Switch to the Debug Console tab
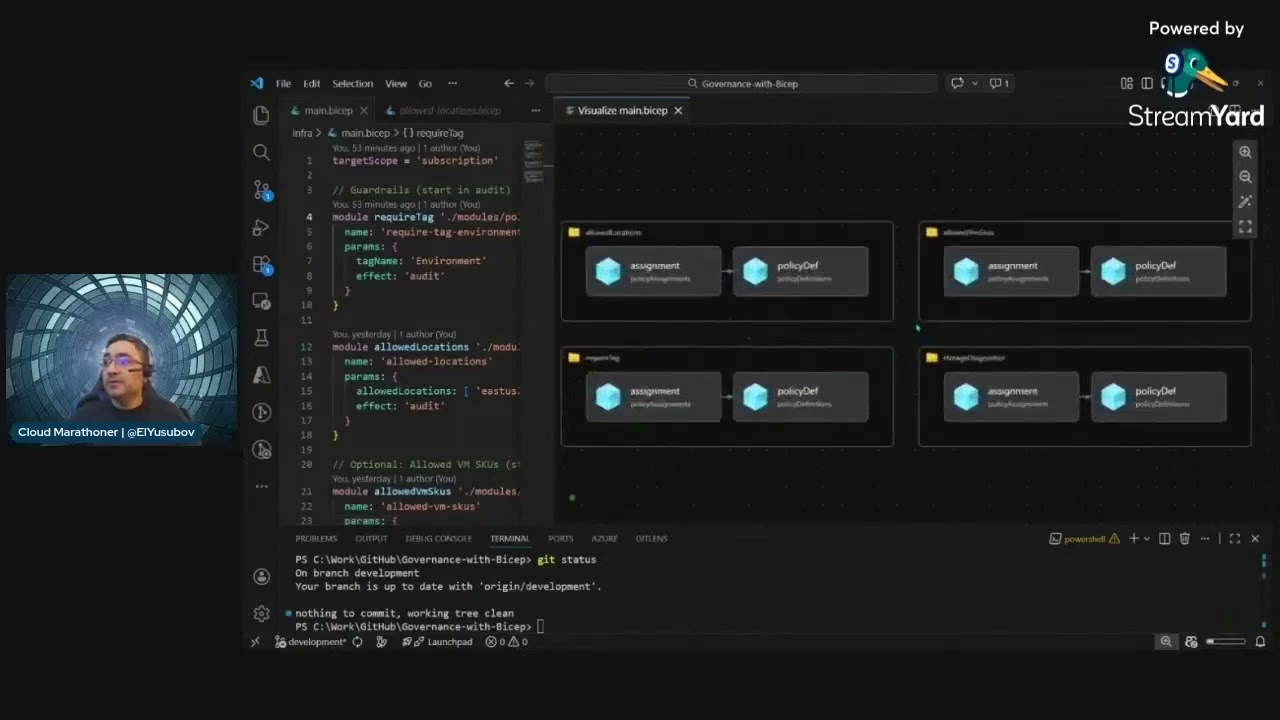Screen dimensions: 1280x720 click(x=439, y=538)
